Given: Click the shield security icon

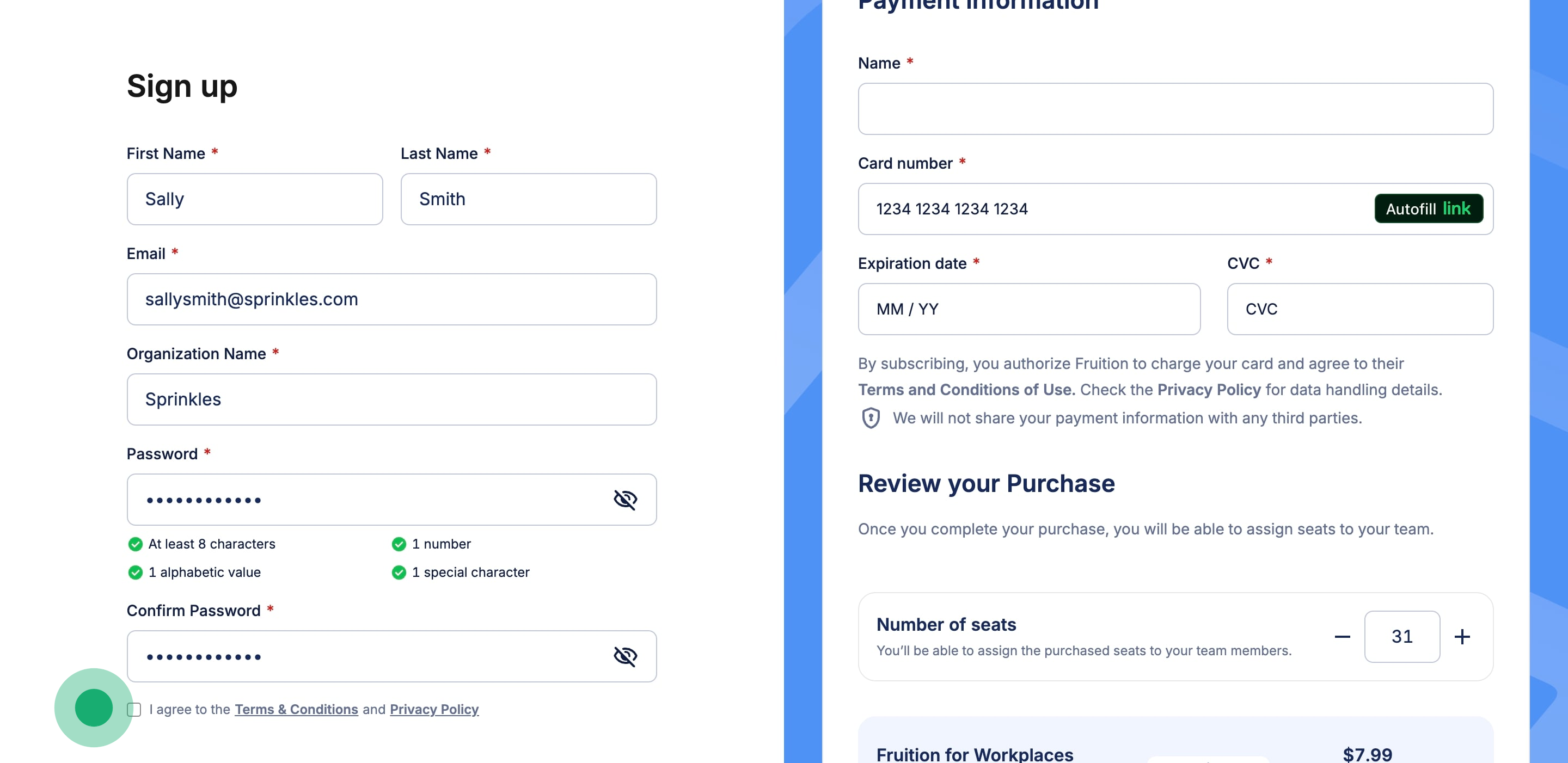Looking at the screenshot, I should tap(871, 418).
